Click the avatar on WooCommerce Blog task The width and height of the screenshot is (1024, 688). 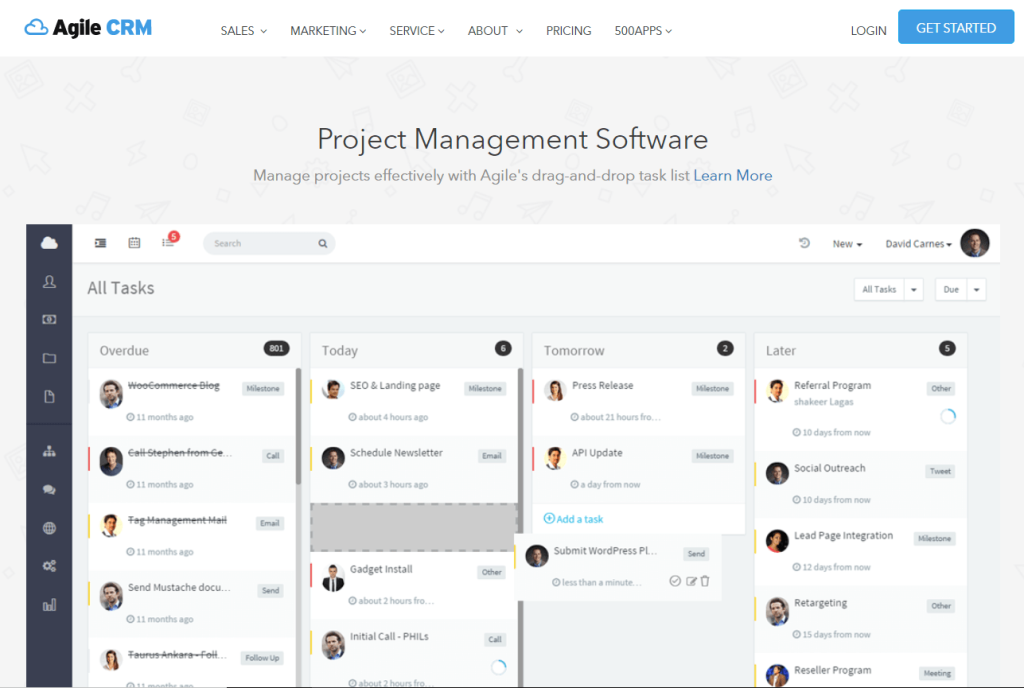pyautogui.click(x=111, y=394)
